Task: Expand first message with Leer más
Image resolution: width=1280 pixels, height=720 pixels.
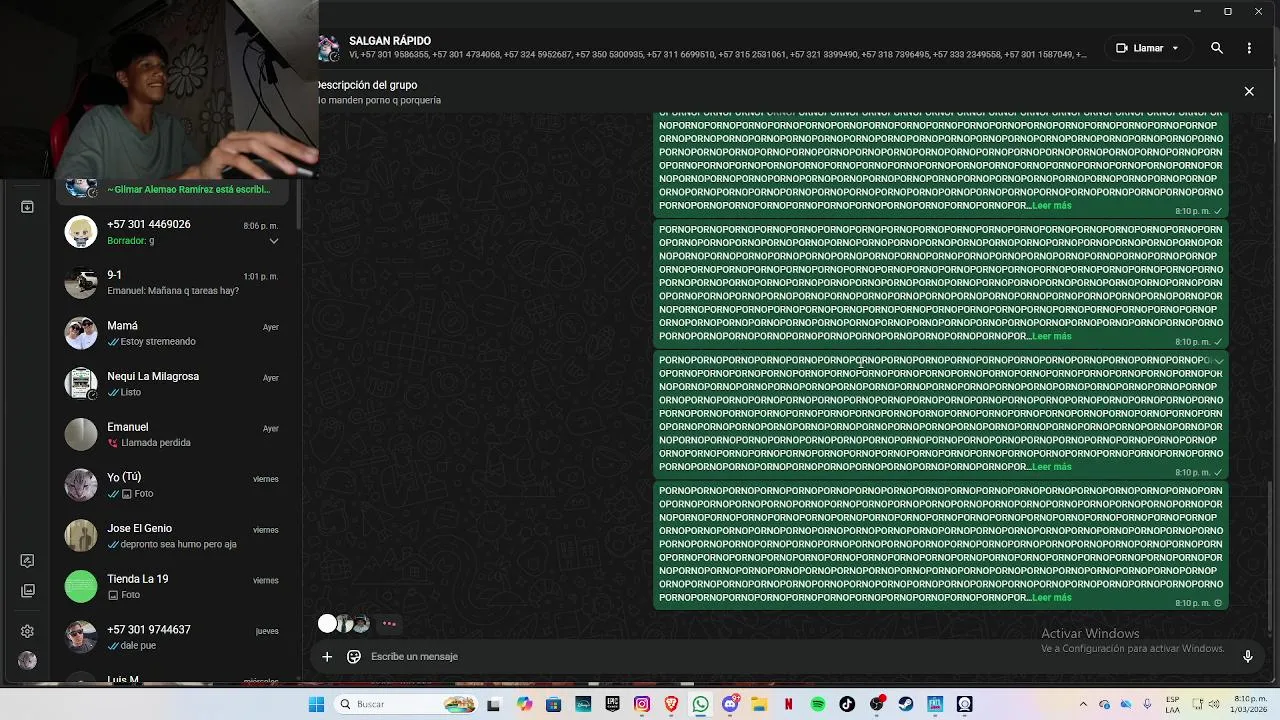Action: point(1051,206)
